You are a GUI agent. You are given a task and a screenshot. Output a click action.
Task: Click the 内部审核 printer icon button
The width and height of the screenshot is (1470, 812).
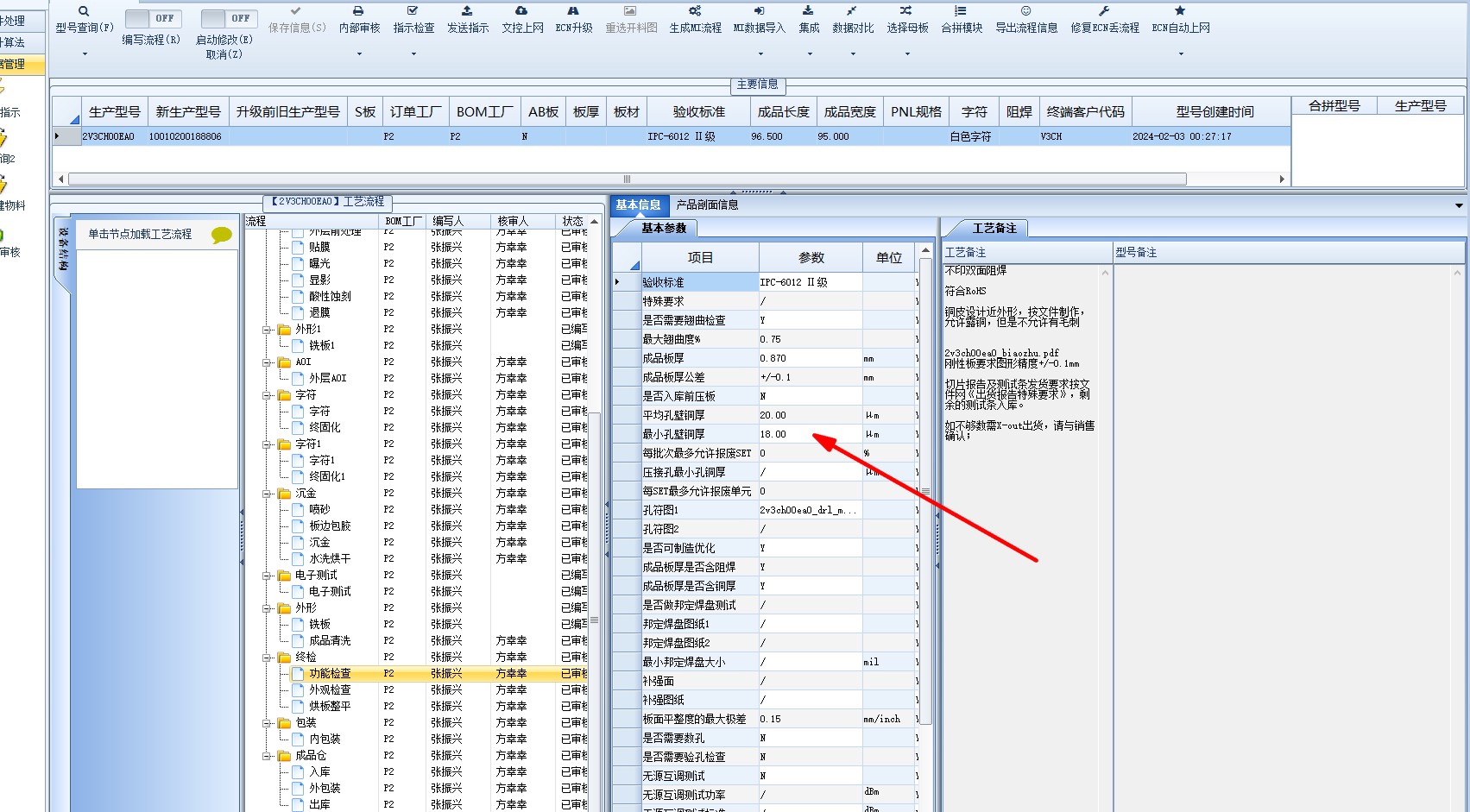359,20
